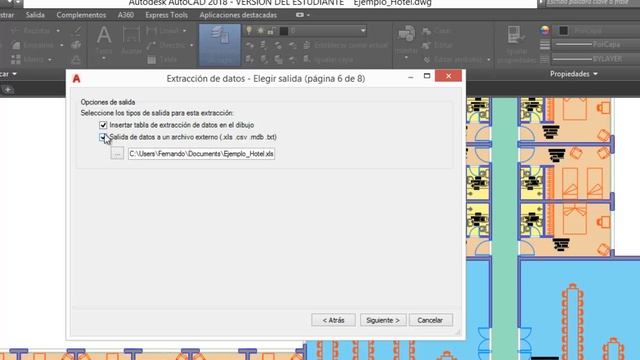Click the Empalme fillet icon
Screen dimensions: 640x360
coord(16,45)
